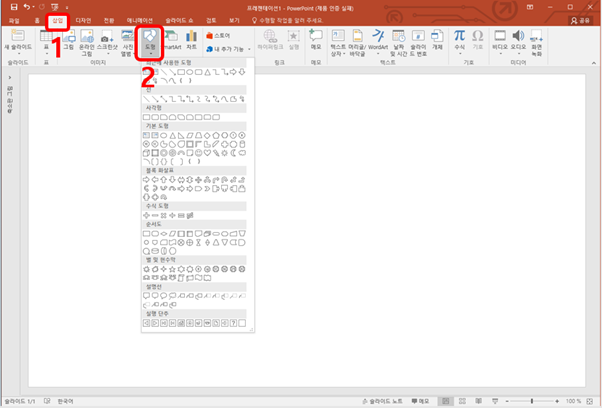Open the 파일 (File) tab
The image size is (602, 408).
[x=14, y=20]
